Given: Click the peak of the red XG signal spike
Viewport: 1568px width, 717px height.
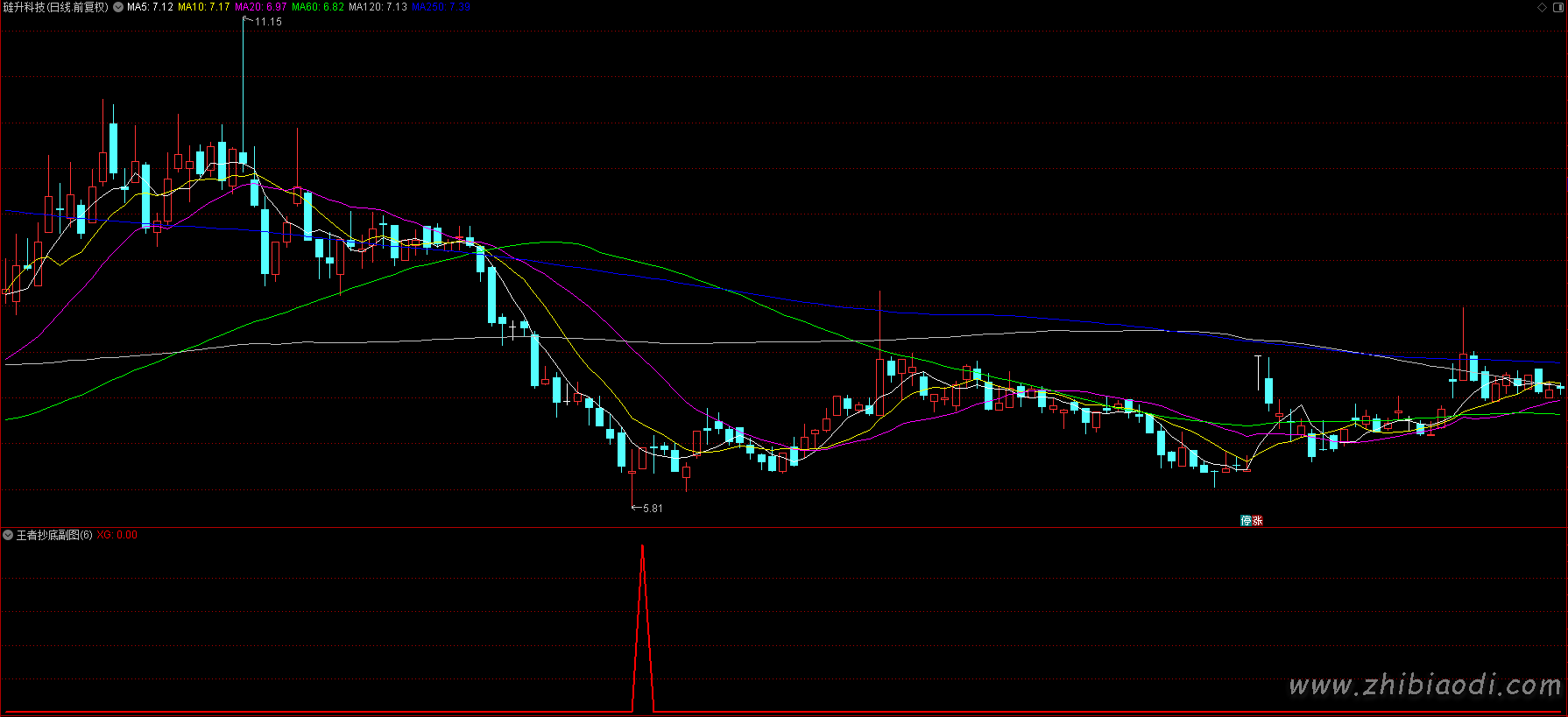Looking at the screenshot, I should tap(643, 547).
